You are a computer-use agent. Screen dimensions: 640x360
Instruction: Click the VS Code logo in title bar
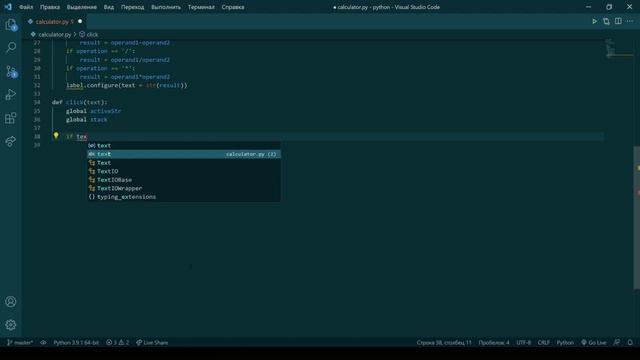8,7
